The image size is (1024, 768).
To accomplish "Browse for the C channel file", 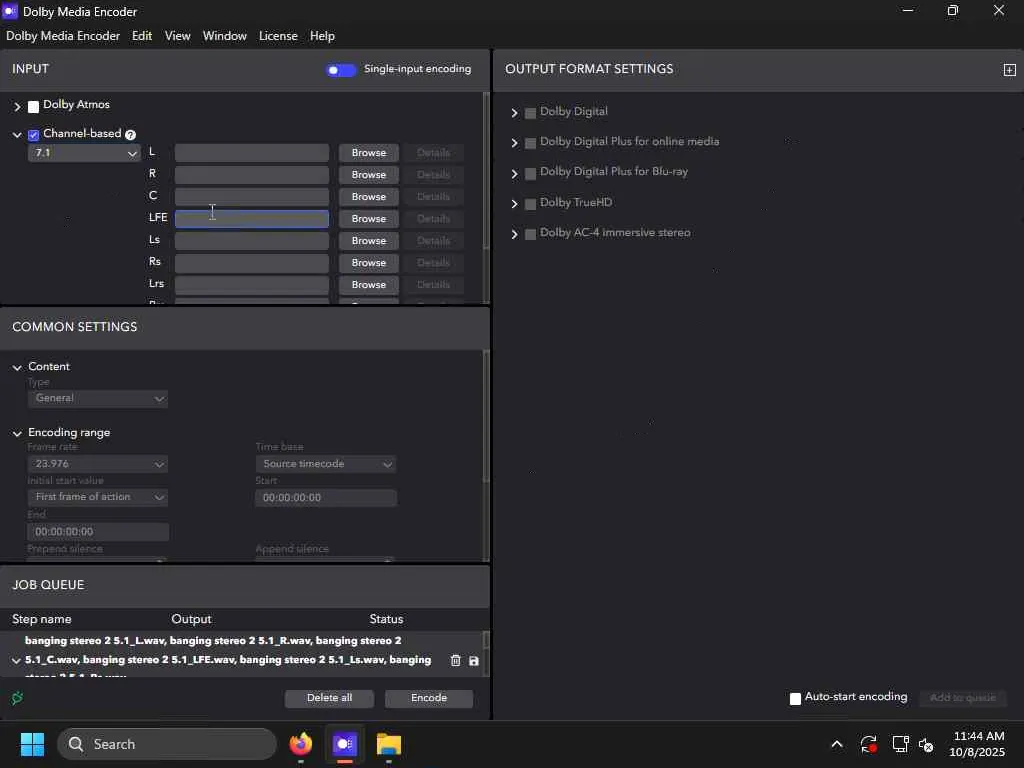I will (x=368, y=197).
